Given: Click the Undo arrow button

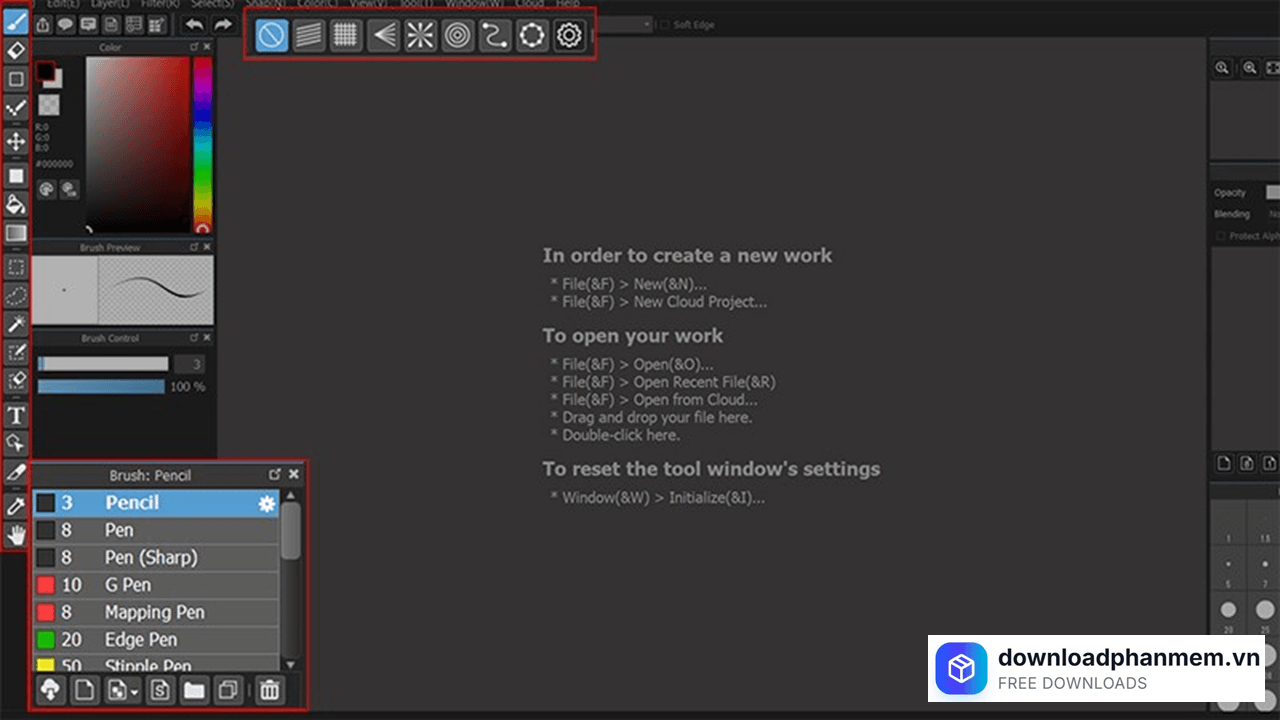Looking at the screenshot, I should click(195, 24).
